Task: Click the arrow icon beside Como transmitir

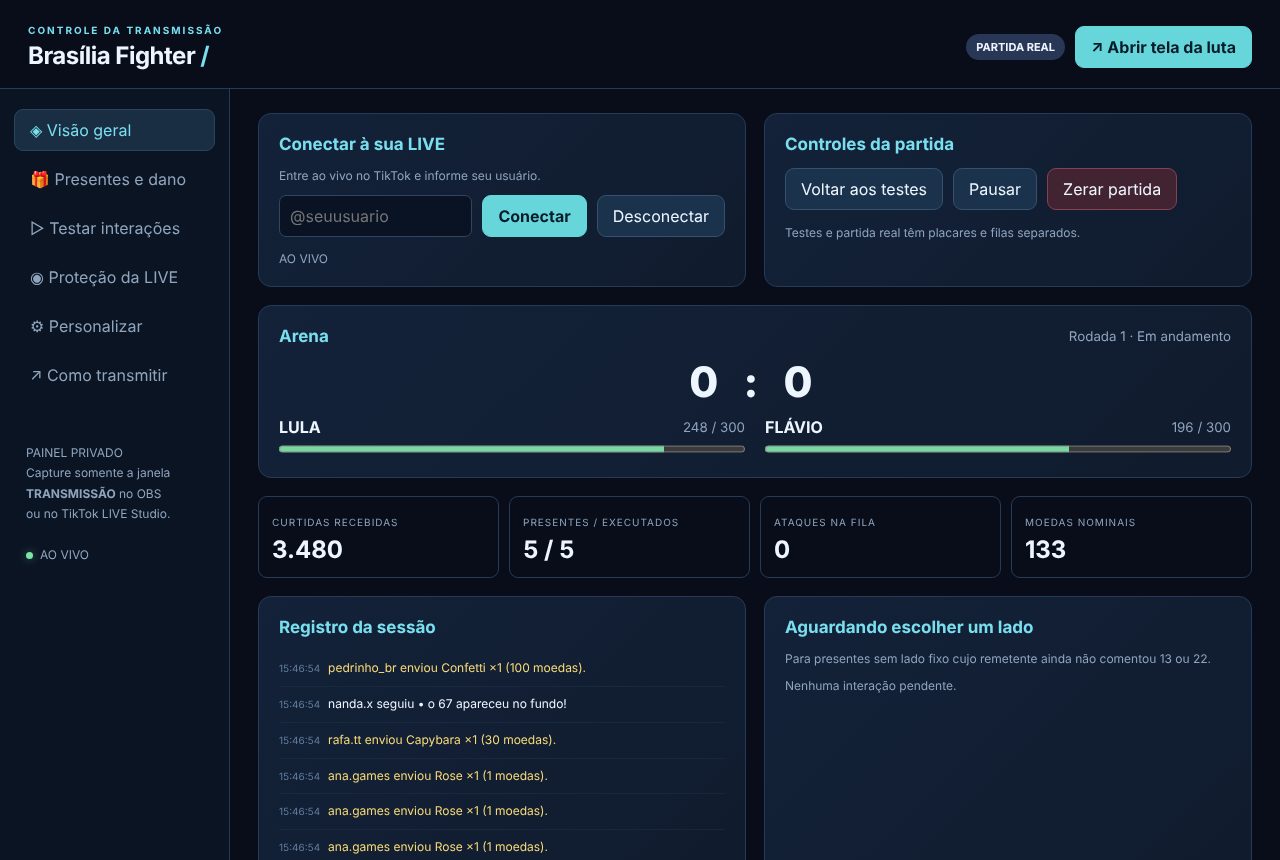Action: (x=36, y=375)
